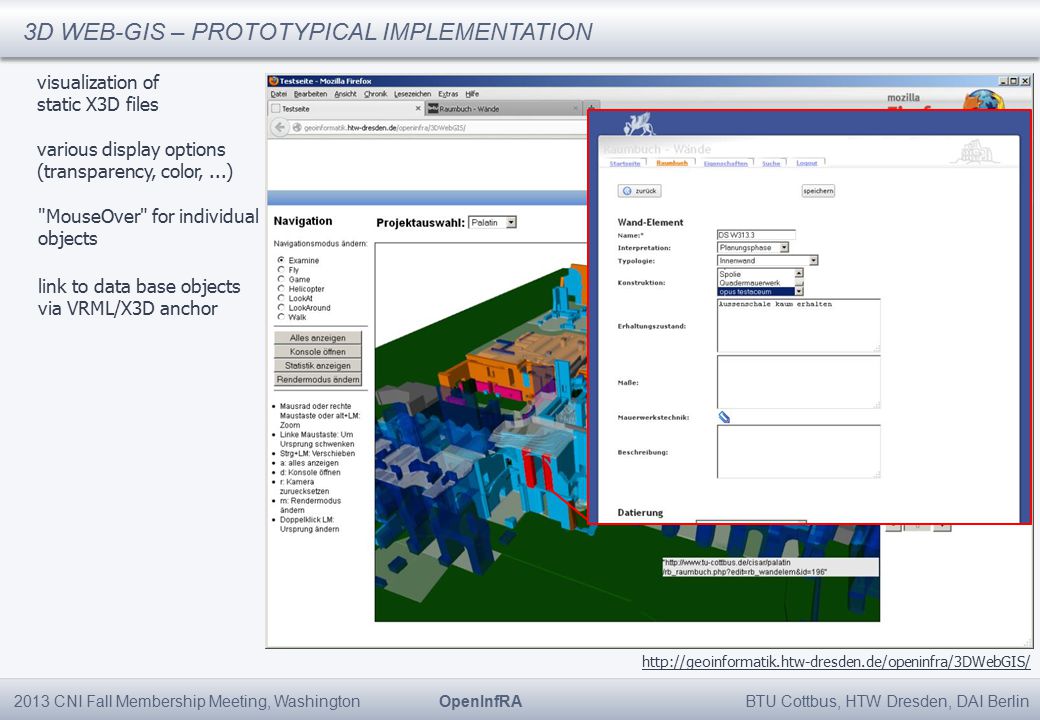
Task: Select the Helicopter navigation mode
Action: (281, 288)
